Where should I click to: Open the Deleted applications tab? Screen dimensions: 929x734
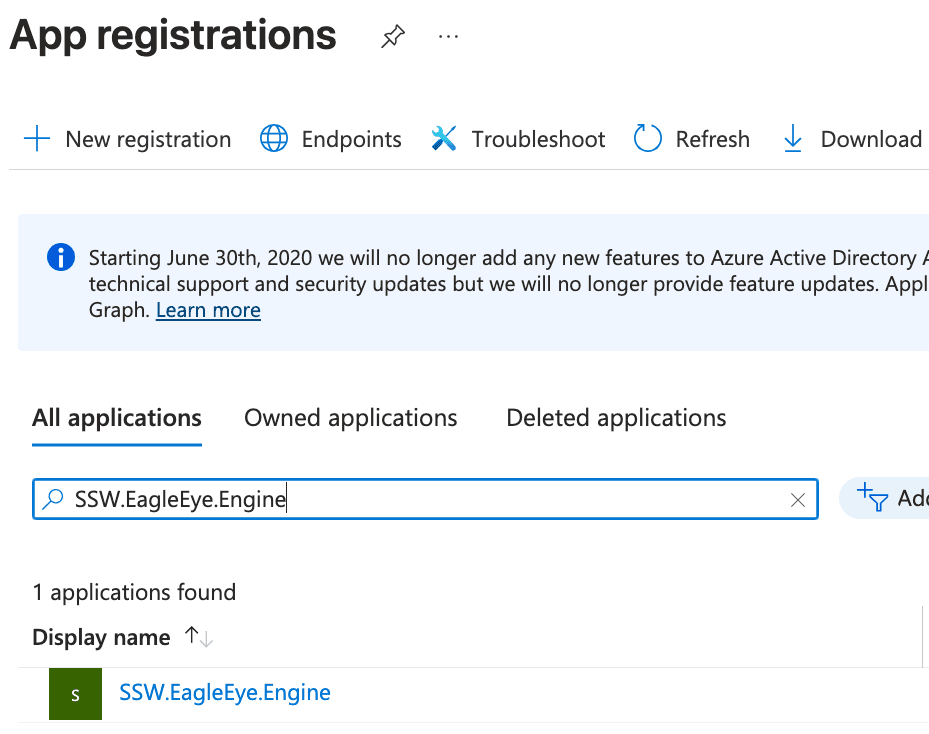[x=615, y=418]
